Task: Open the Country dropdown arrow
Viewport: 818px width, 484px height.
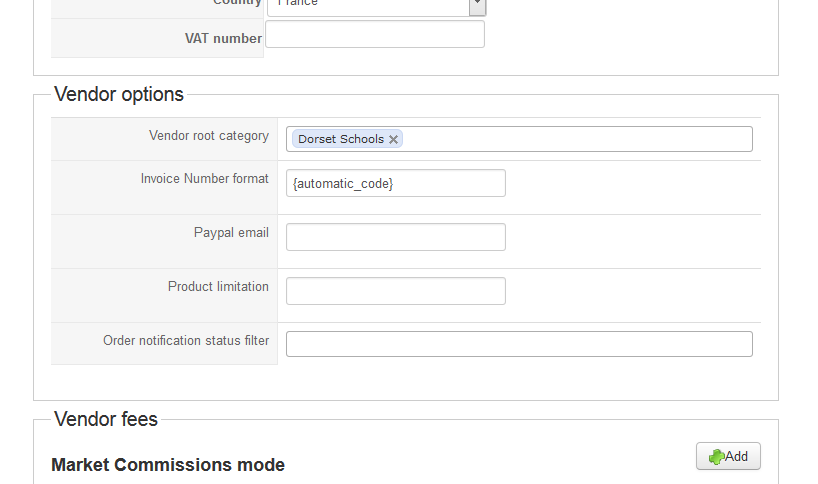Action: [x=477, y=5]
